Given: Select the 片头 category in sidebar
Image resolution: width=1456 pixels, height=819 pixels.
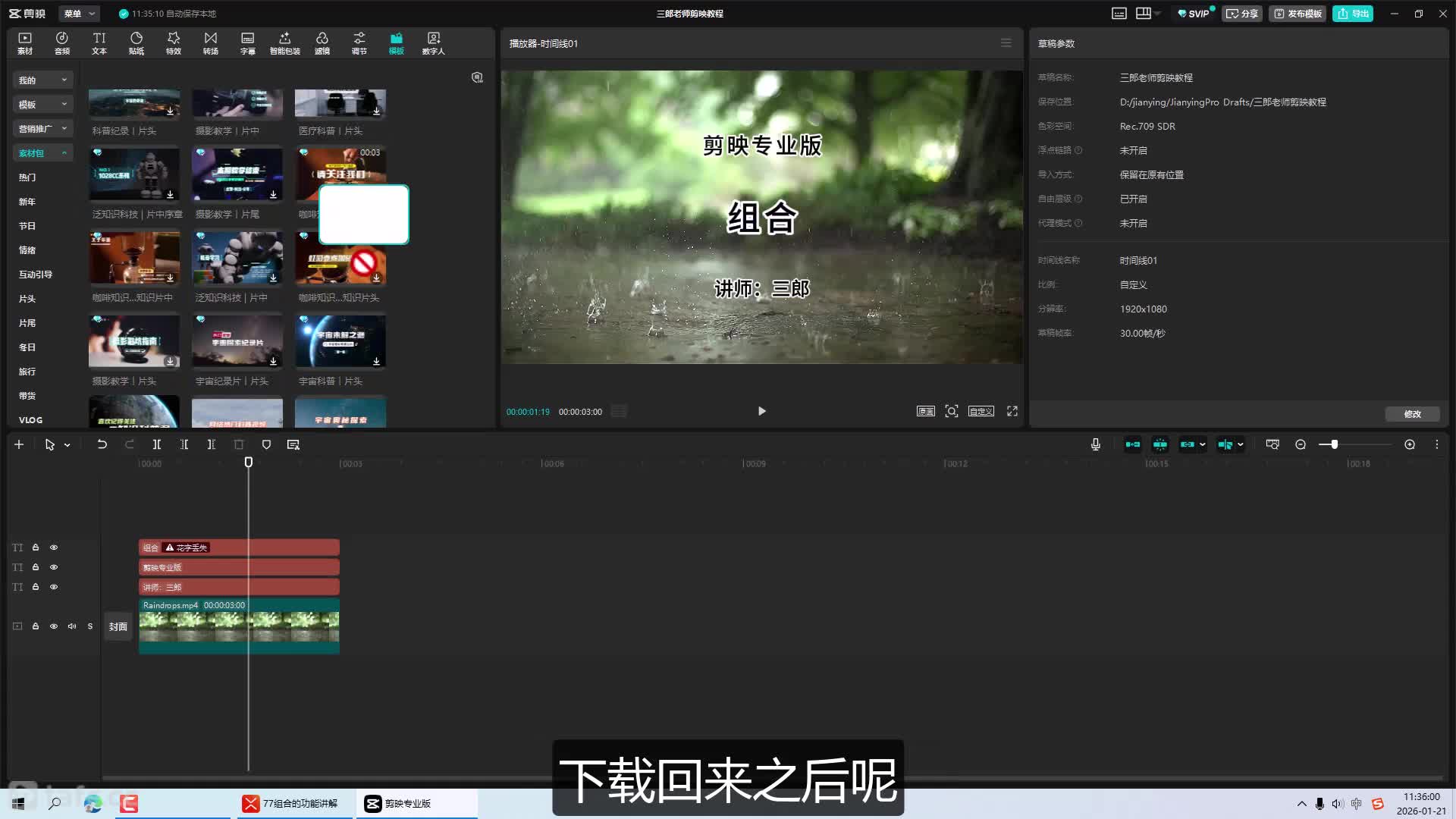Looking at the screenshot, I should pyautogui.click(x=27, y=299).
